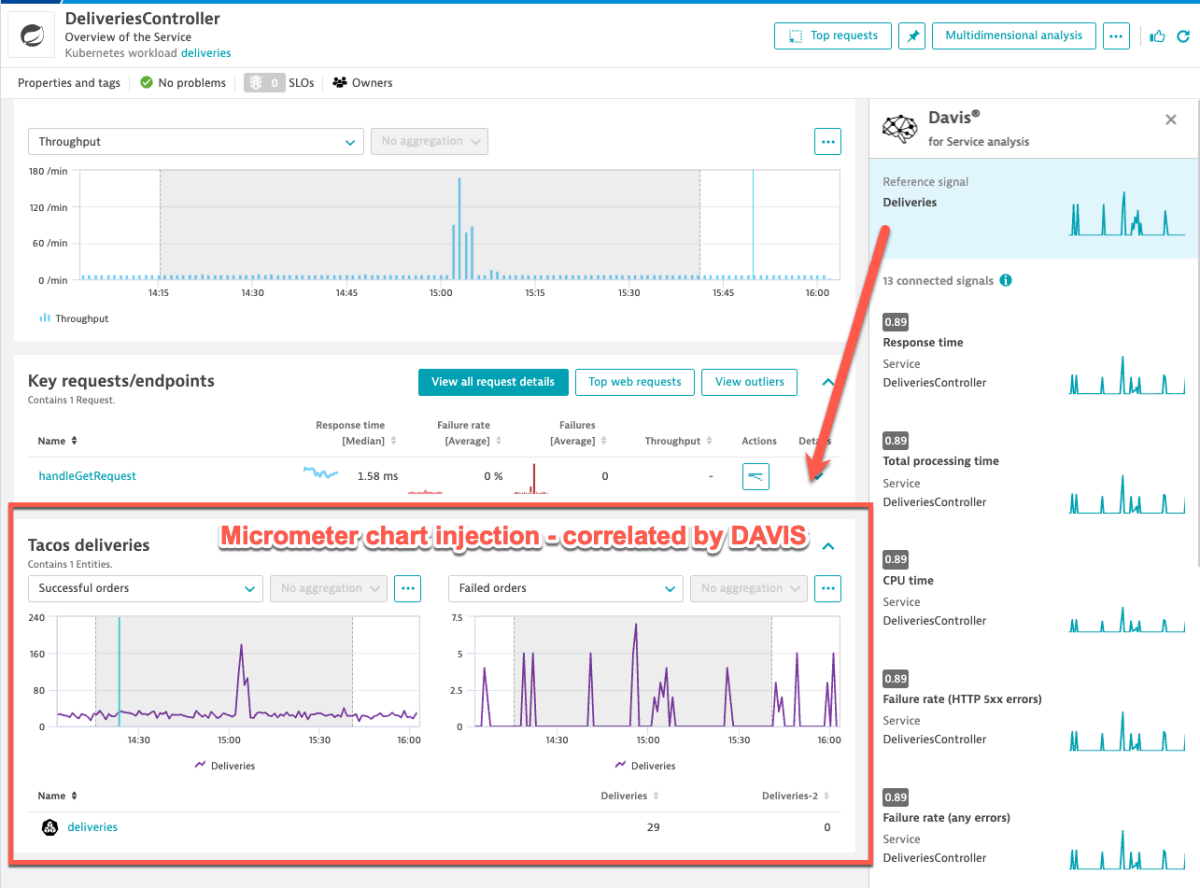The height and width of the screenshot is (888, 1200).
Task: Open chart options via the ellipsis icon
Action: (x=827, y=141)
